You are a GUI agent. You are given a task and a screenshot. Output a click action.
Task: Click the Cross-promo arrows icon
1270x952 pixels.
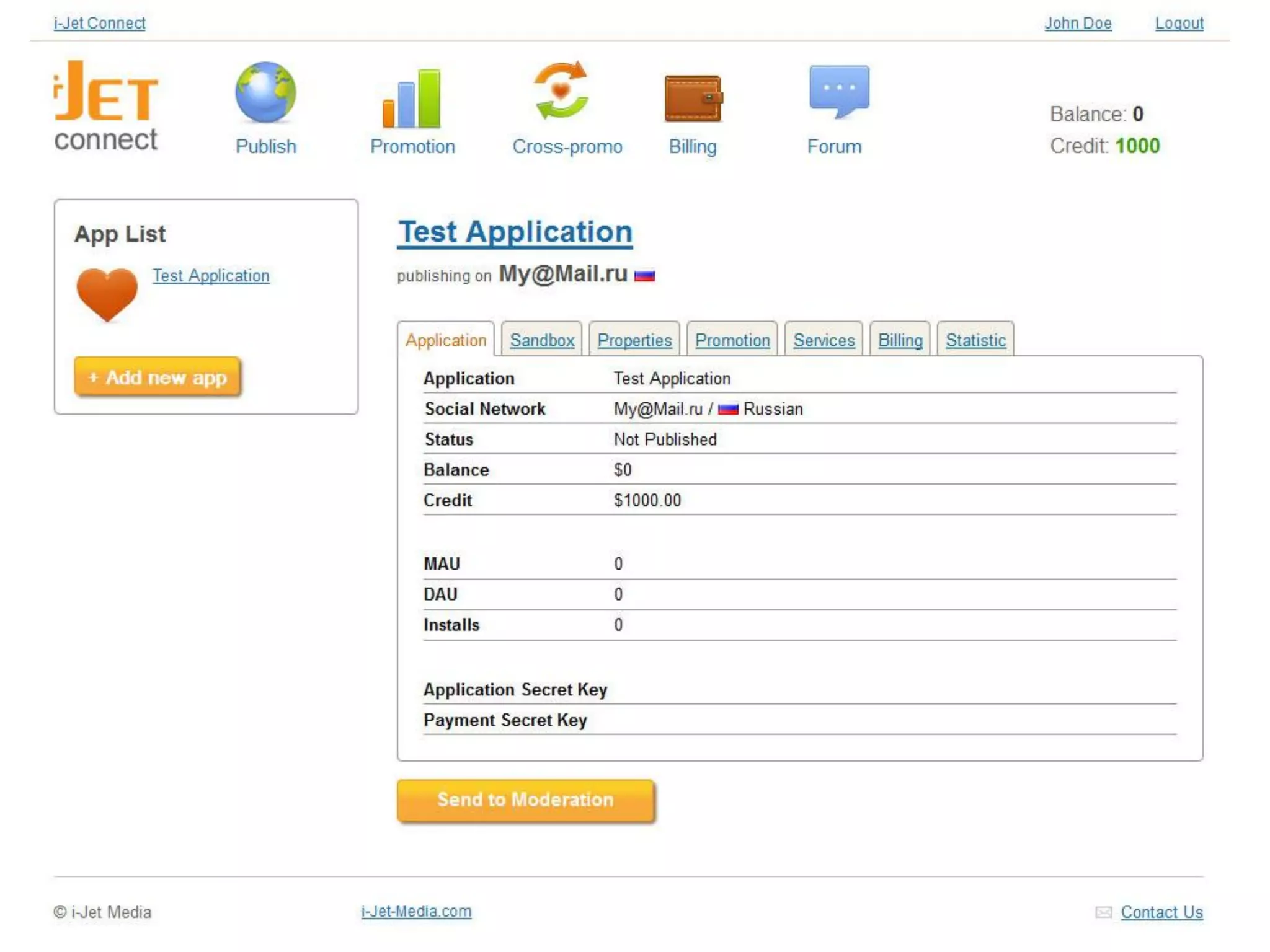[562, 90]
